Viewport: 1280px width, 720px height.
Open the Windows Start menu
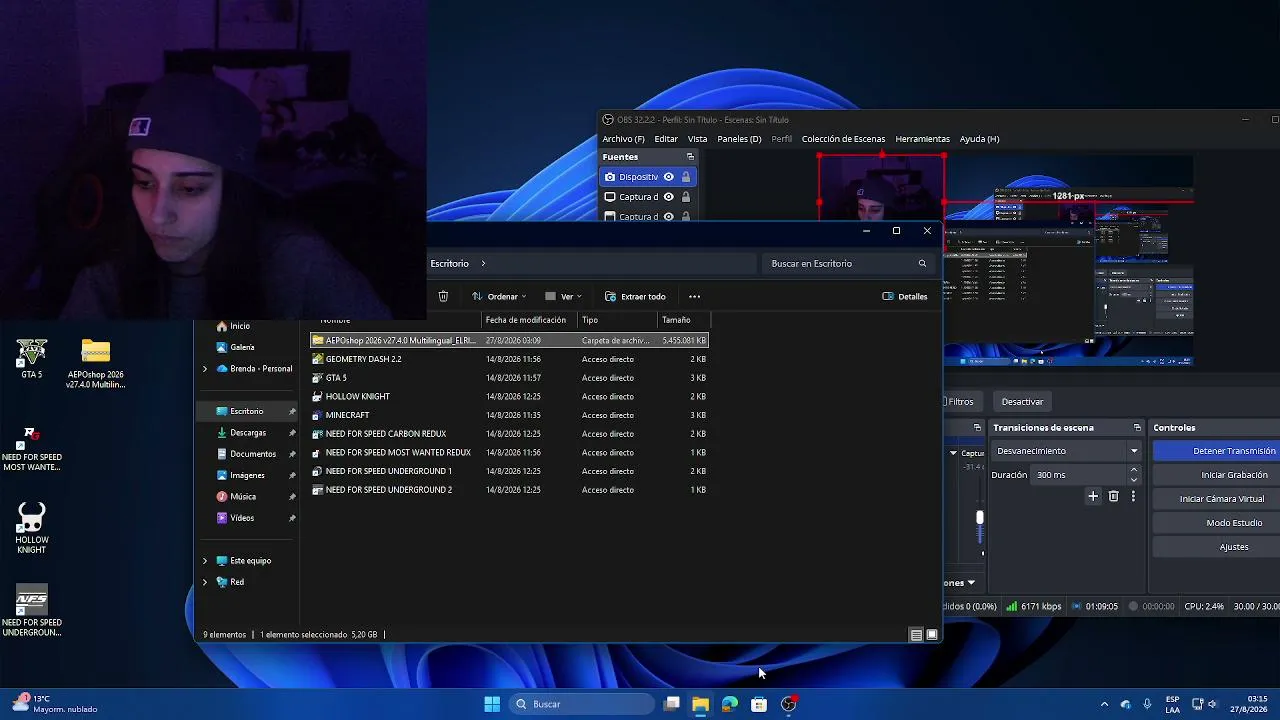pyautogui.click(x=492, y=704)
